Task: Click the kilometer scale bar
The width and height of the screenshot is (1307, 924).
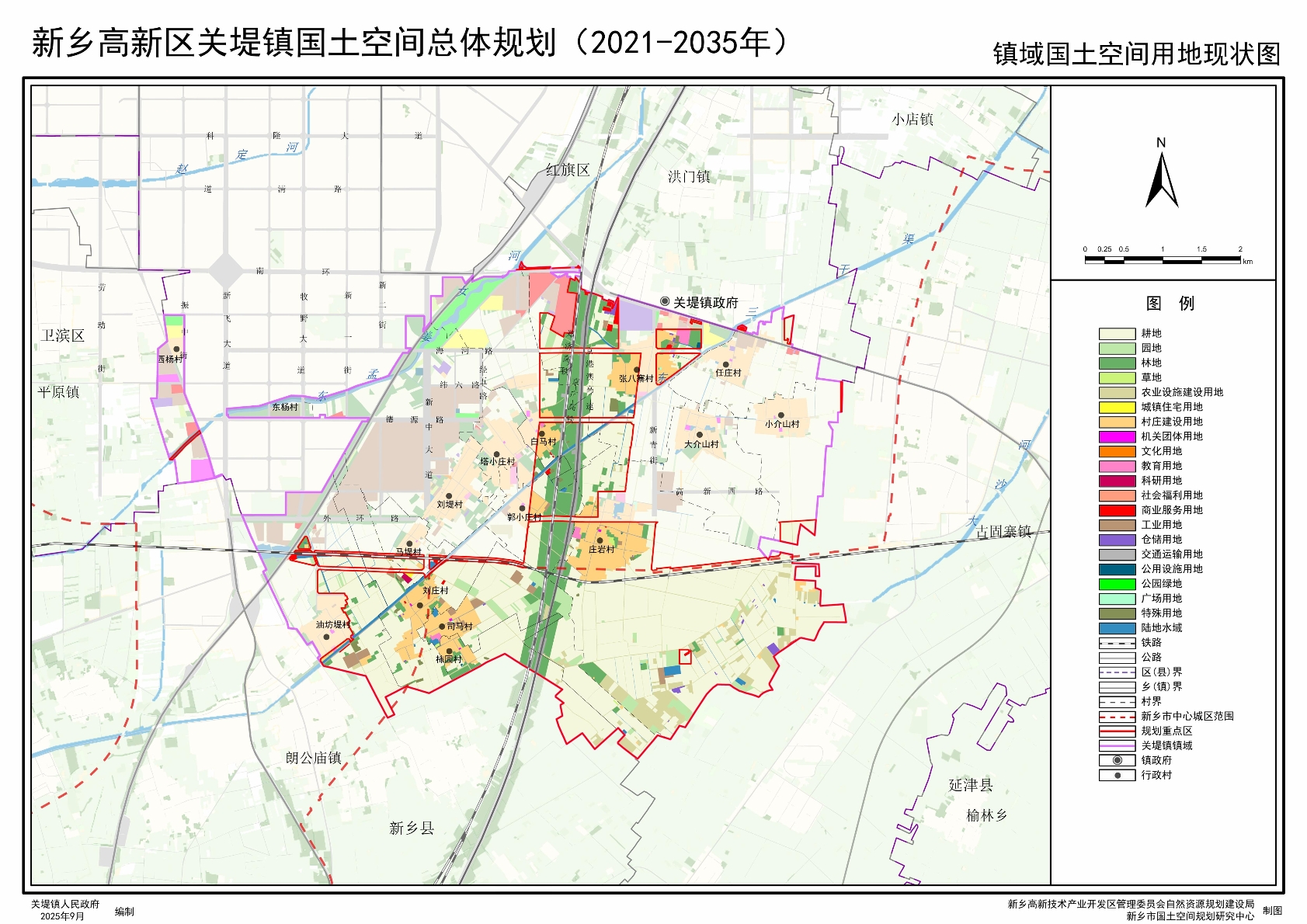Action: click(1162, 259)
